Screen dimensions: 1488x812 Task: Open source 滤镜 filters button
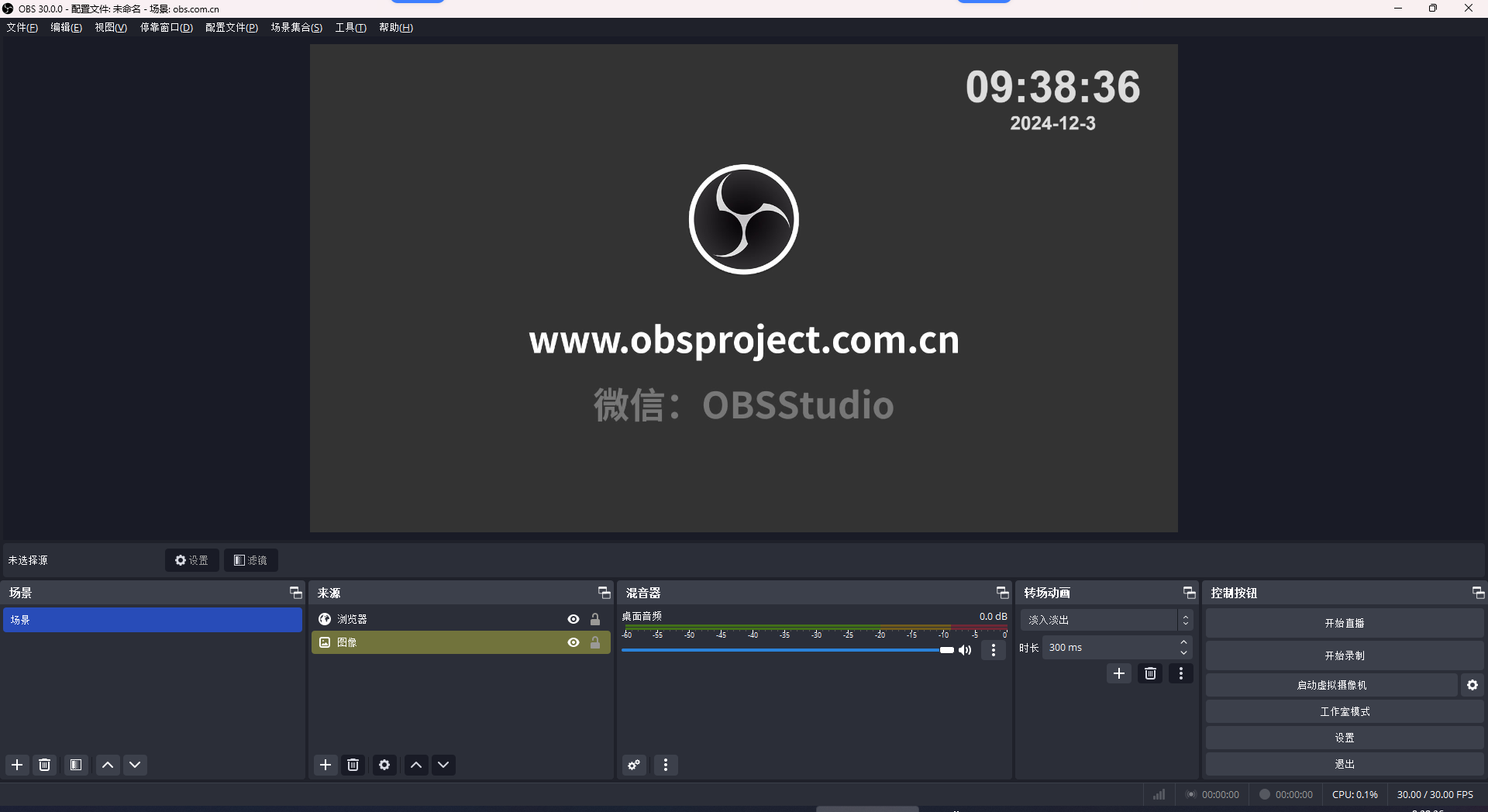pos(251,560)
